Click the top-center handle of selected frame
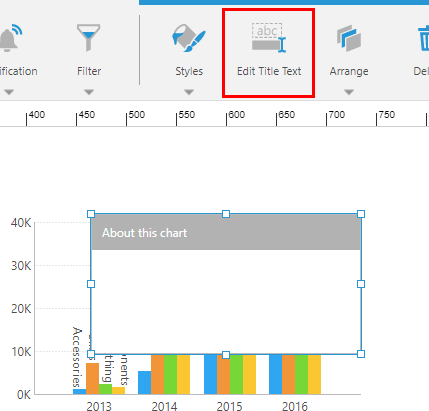Image resolution: width=429 pixels, height=411 pixels. point(226,214)
